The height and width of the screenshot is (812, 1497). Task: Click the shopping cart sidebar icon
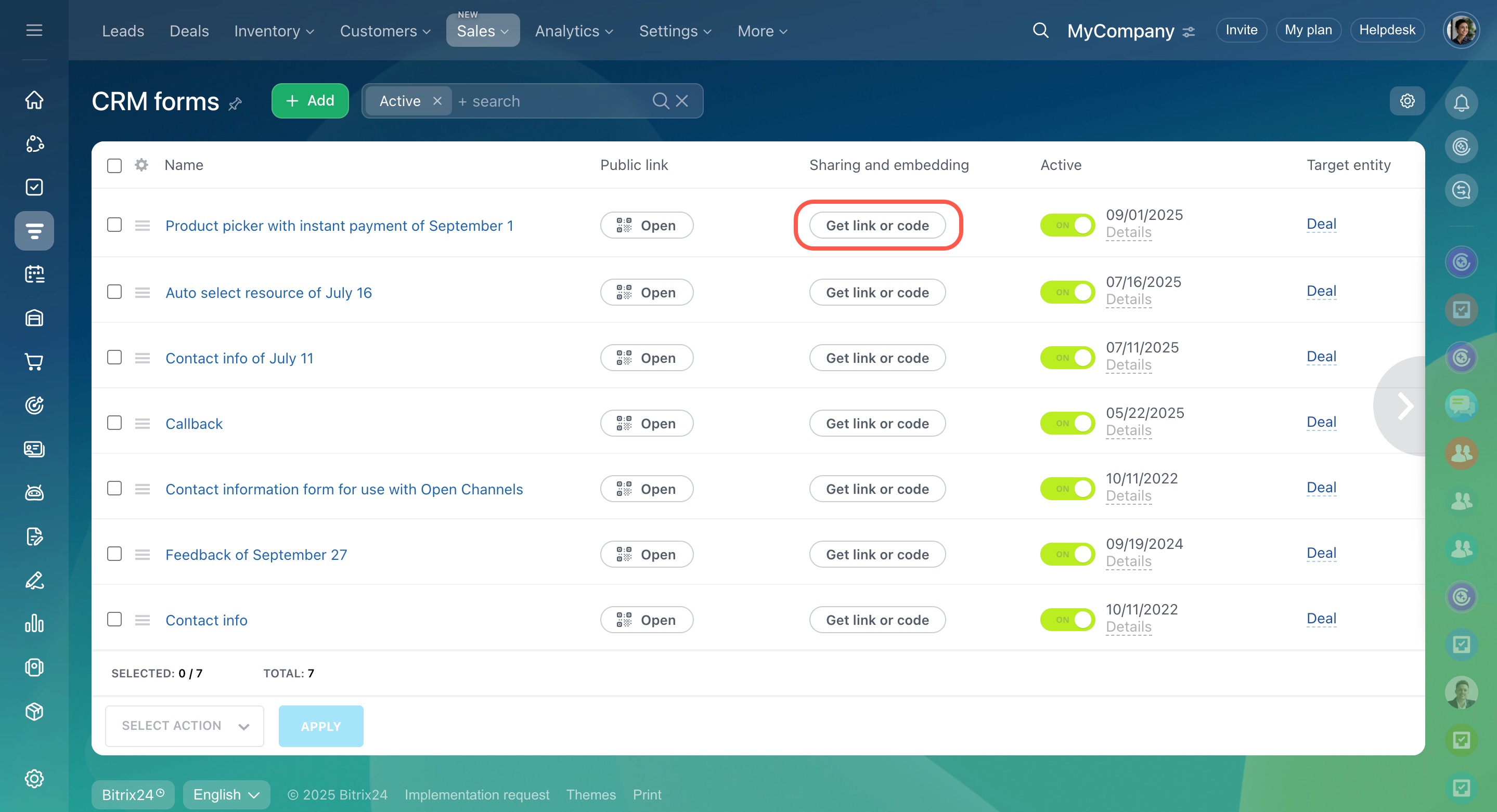(34, 362)
